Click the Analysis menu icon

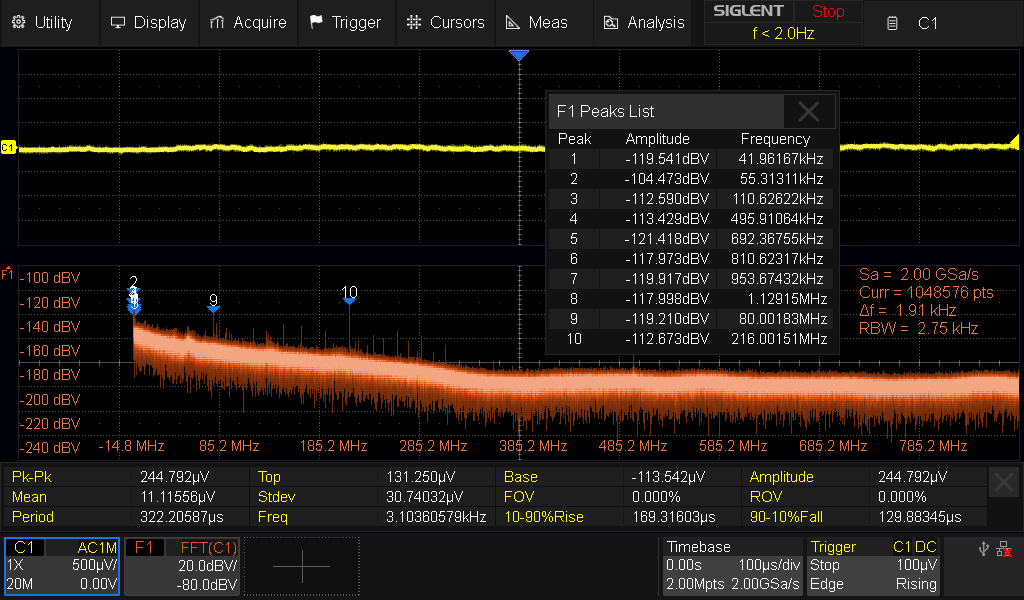click(612, 22)
